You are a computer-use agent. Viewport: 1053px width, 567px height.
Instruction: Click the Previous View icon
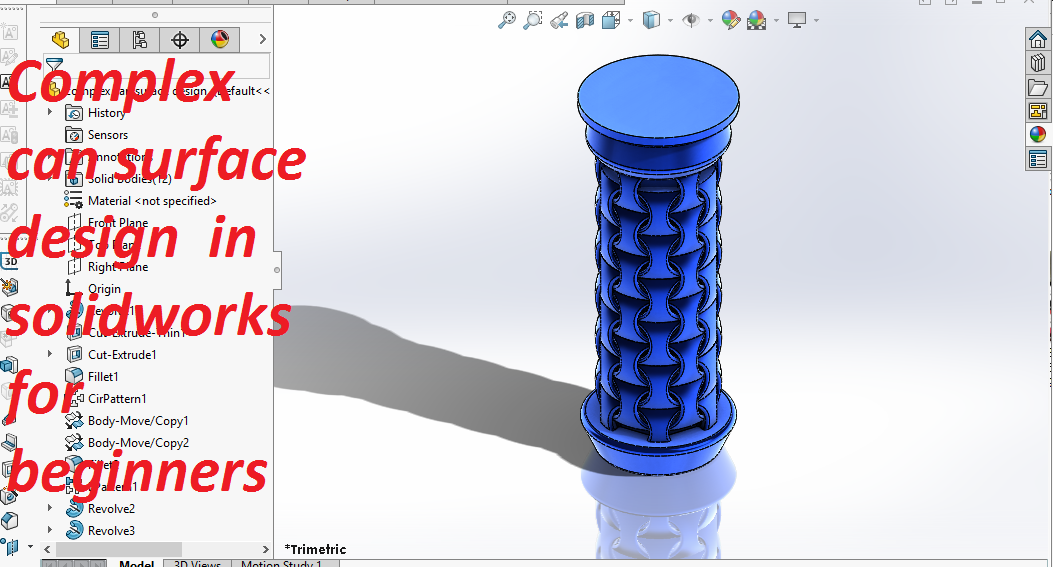tap(559, 21)
